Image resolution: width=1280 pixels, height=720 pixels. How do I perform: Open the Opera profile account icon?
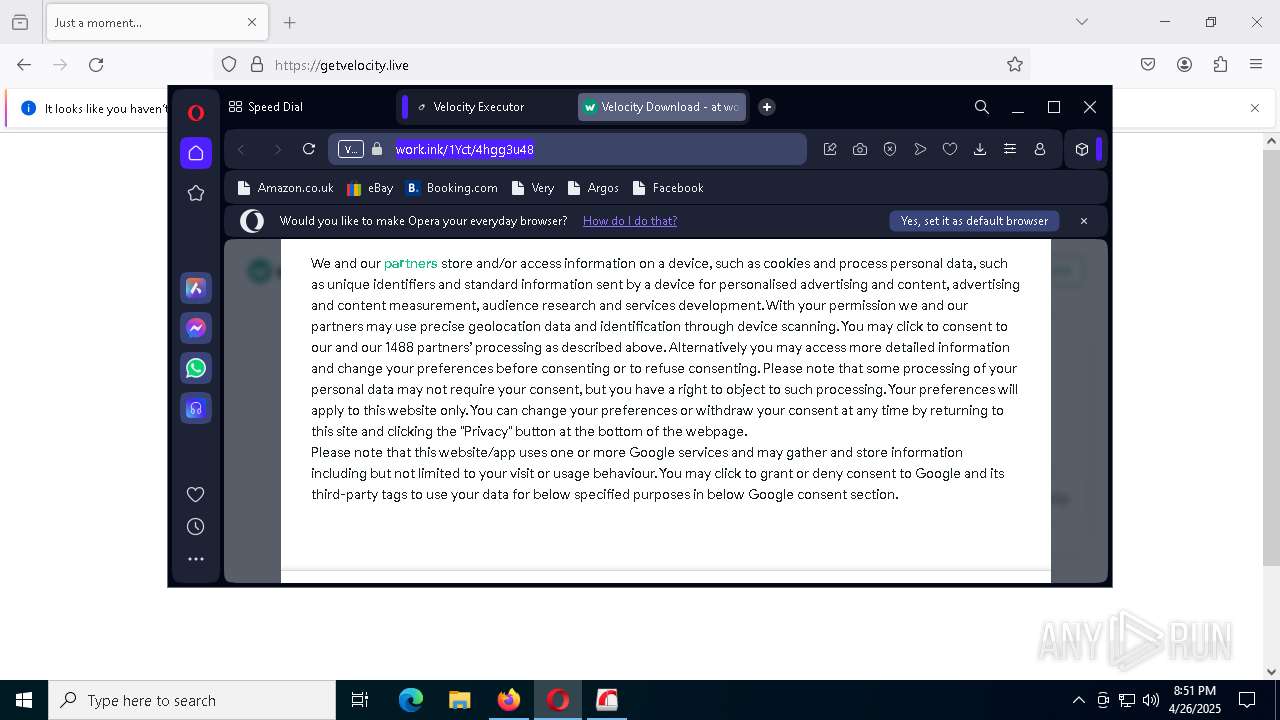[1040, 149]
